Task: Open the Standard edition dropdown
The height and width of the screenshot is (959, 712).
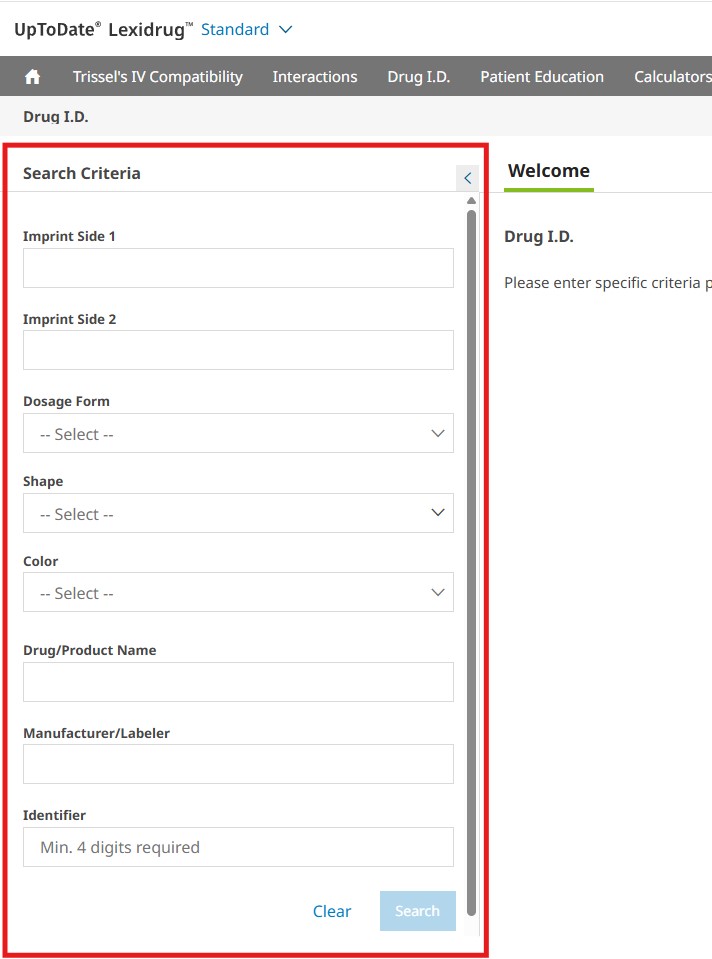Action: click(246, 30)
